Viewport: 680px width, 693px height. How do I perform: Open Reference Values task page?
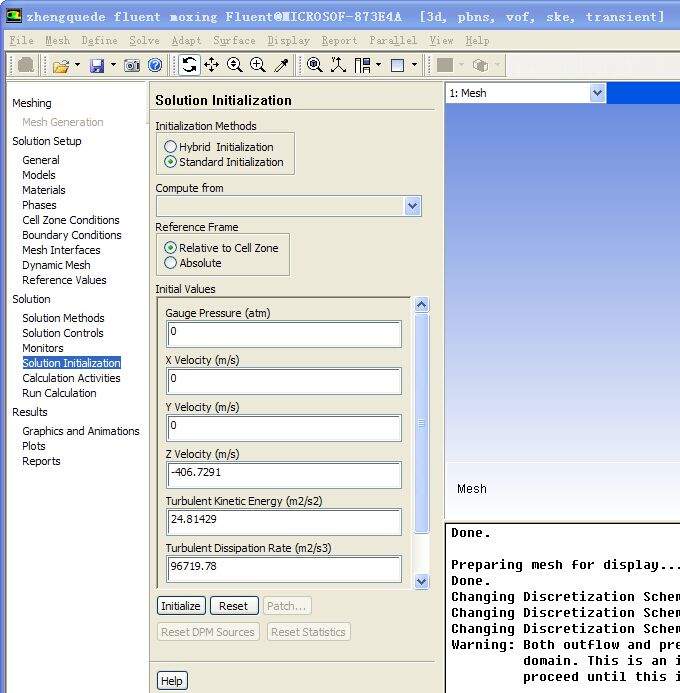(64, 280)
